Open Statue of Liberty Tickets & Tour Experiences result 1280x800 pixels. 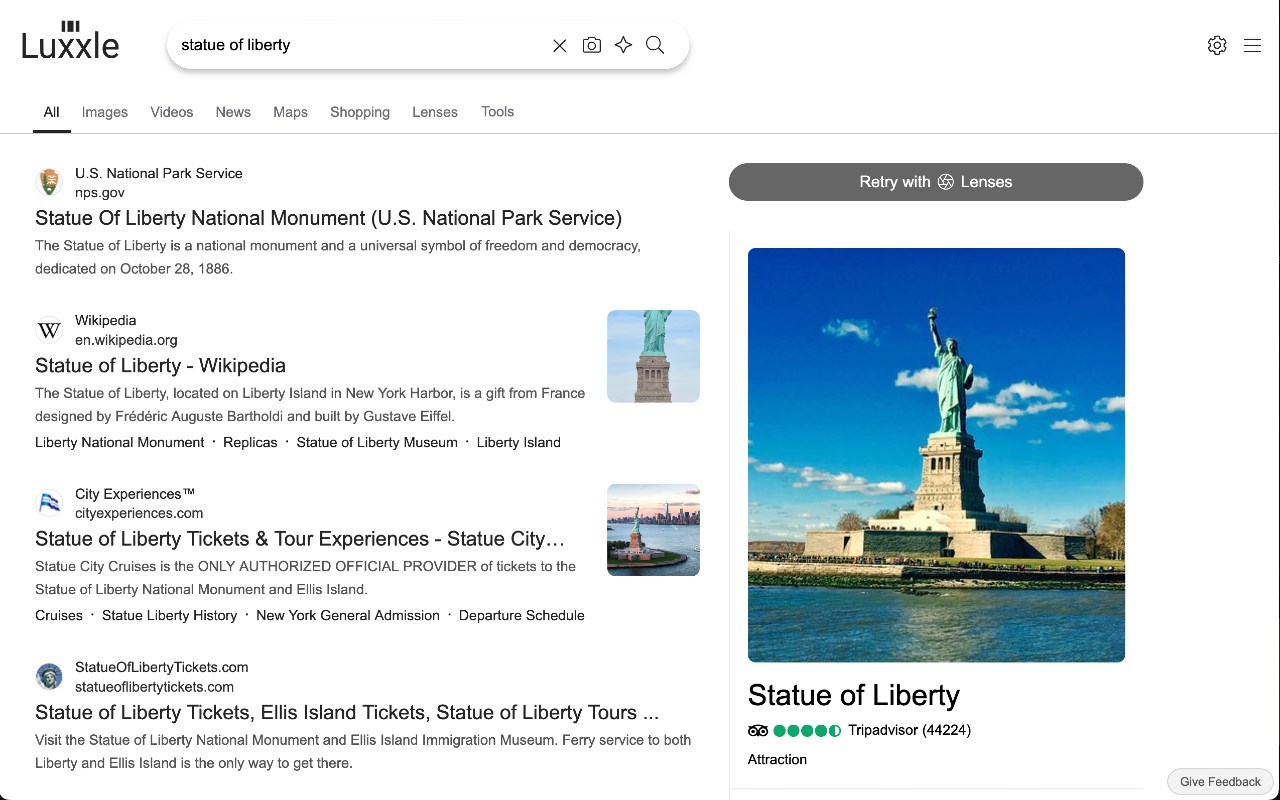click(x=300, y=539)
